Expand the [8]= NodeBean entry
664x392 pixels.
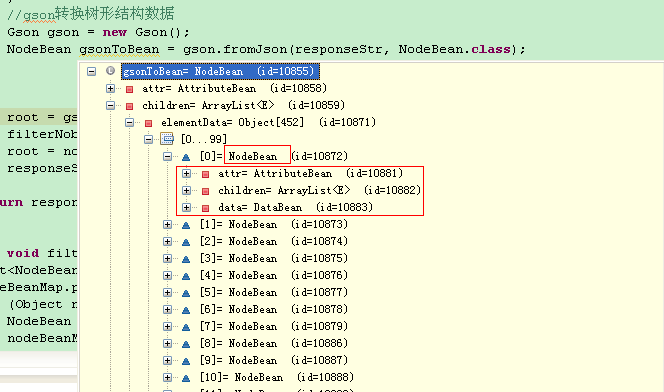point(167,343)
